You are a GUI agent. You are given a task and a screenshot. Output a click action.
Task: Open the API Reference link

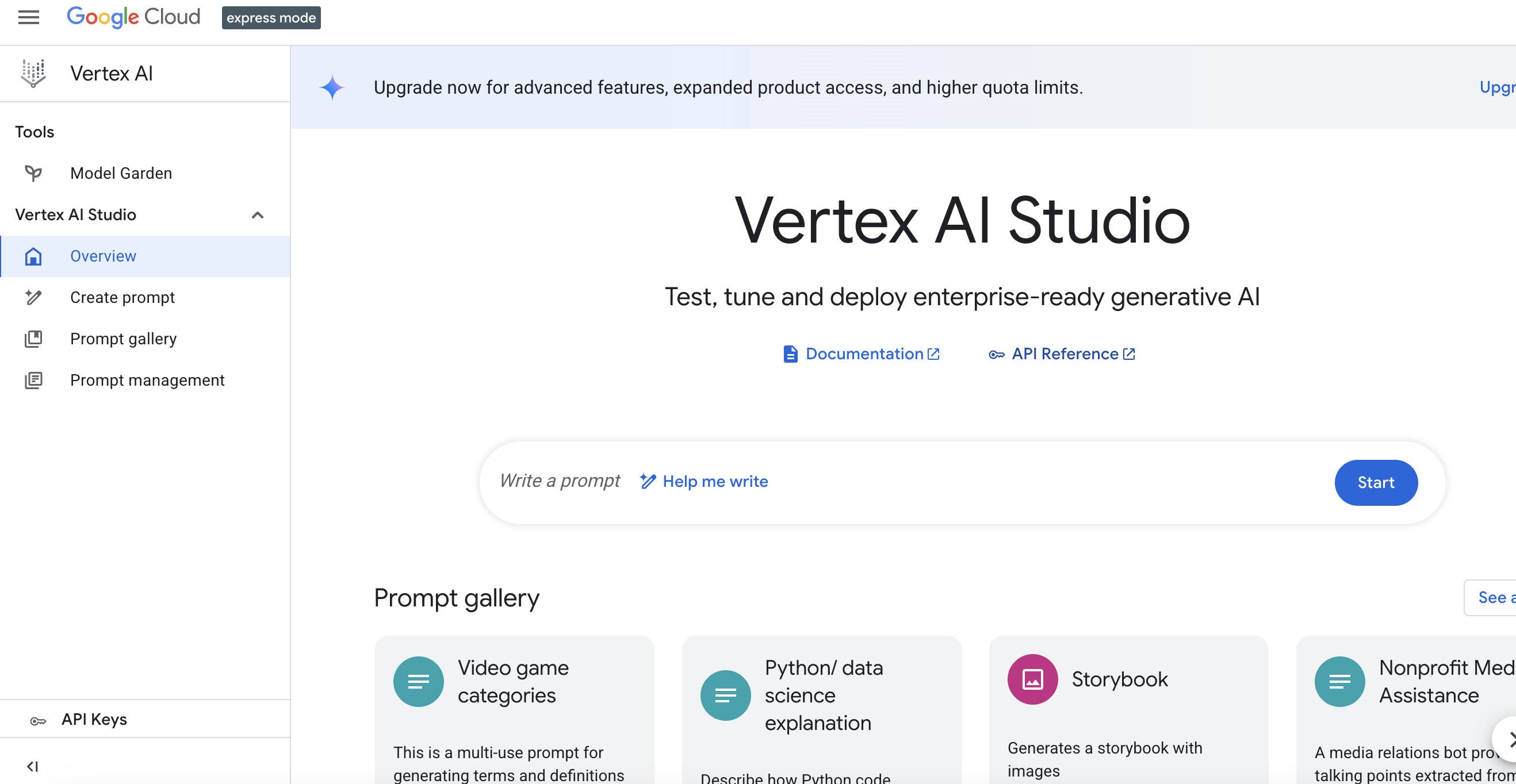pyautogui.click(x=1064, y=354)
